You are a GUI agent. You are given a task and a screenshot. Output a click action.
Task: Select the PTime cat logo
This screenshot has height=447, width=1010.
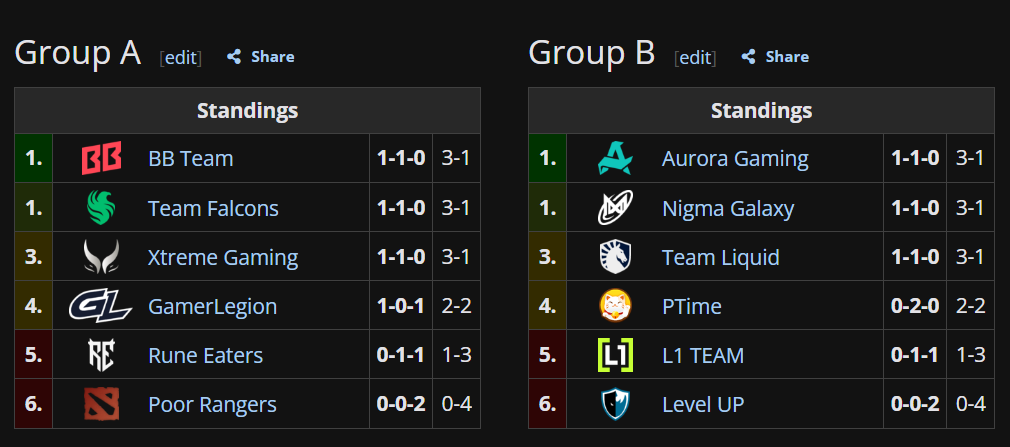615,305
